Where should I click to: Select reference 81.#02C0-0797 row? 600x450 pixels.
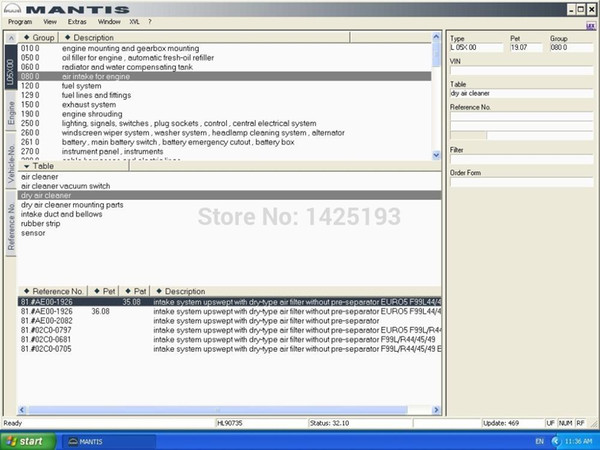pyautogui.click(x=230, y=330)
